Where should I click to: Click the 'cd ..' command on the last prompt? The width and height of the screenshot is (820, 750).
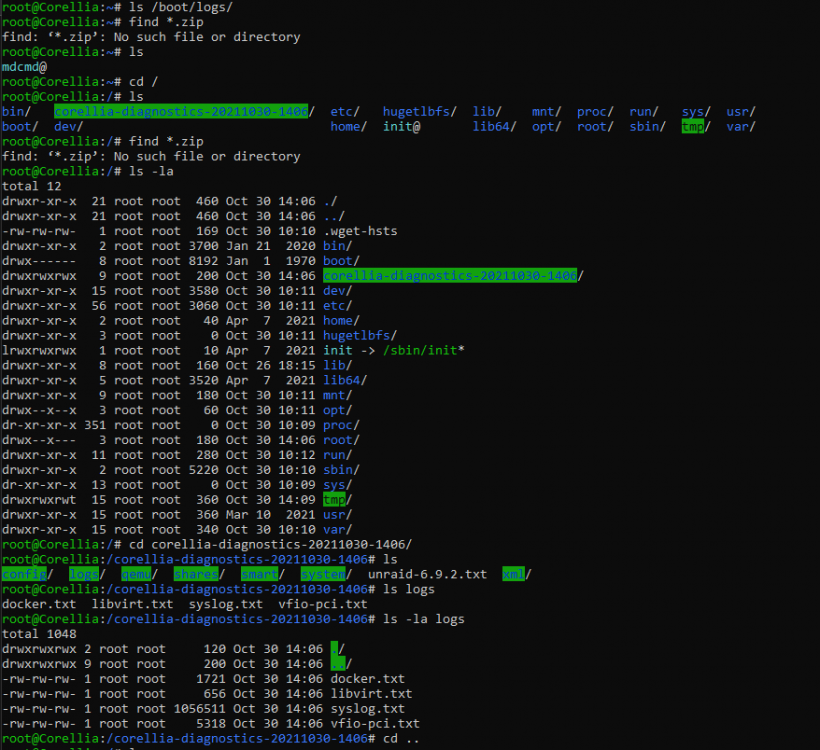(401, 738)
